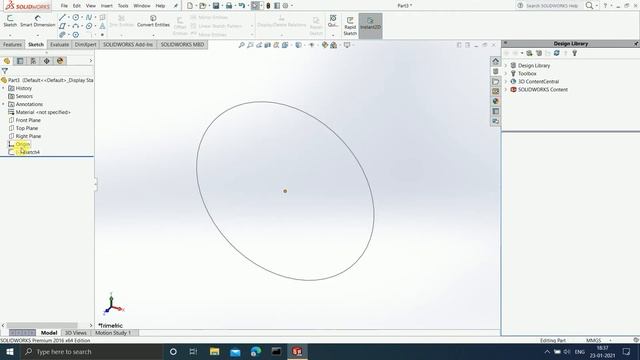The width and height of the screenshot is (640, 360).
Task: Expand the Design Library tree node
Action: [x=506, y=65]
